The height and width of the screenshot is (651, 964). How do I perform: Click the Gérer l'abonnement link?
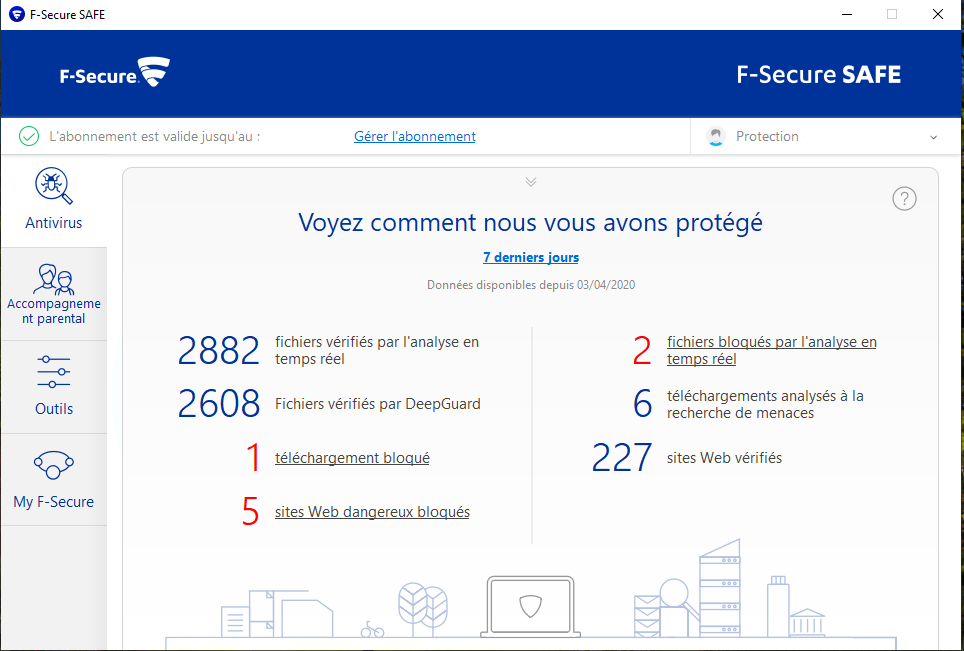click(415, 136)
